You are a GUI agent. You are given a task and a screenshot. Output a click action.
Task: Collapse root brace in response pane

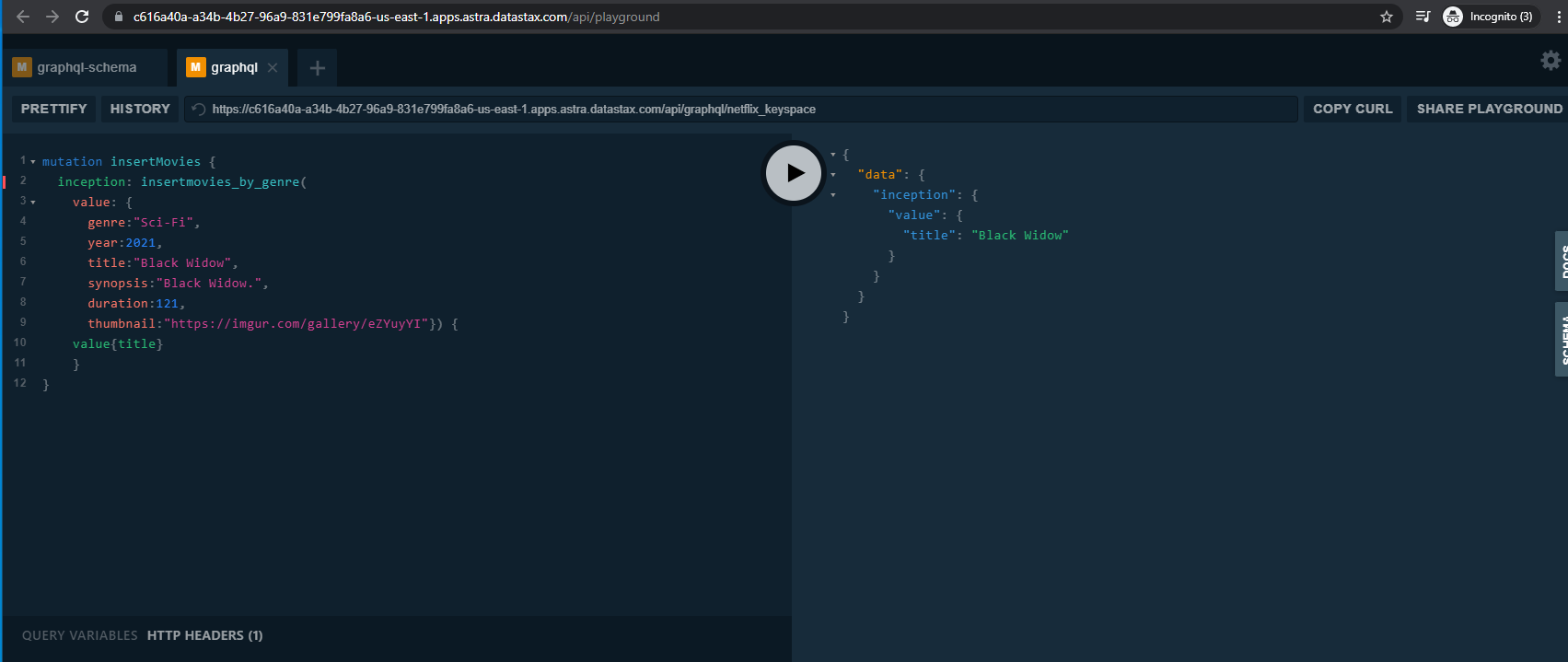pyautogui.click(x=833, y=155)
